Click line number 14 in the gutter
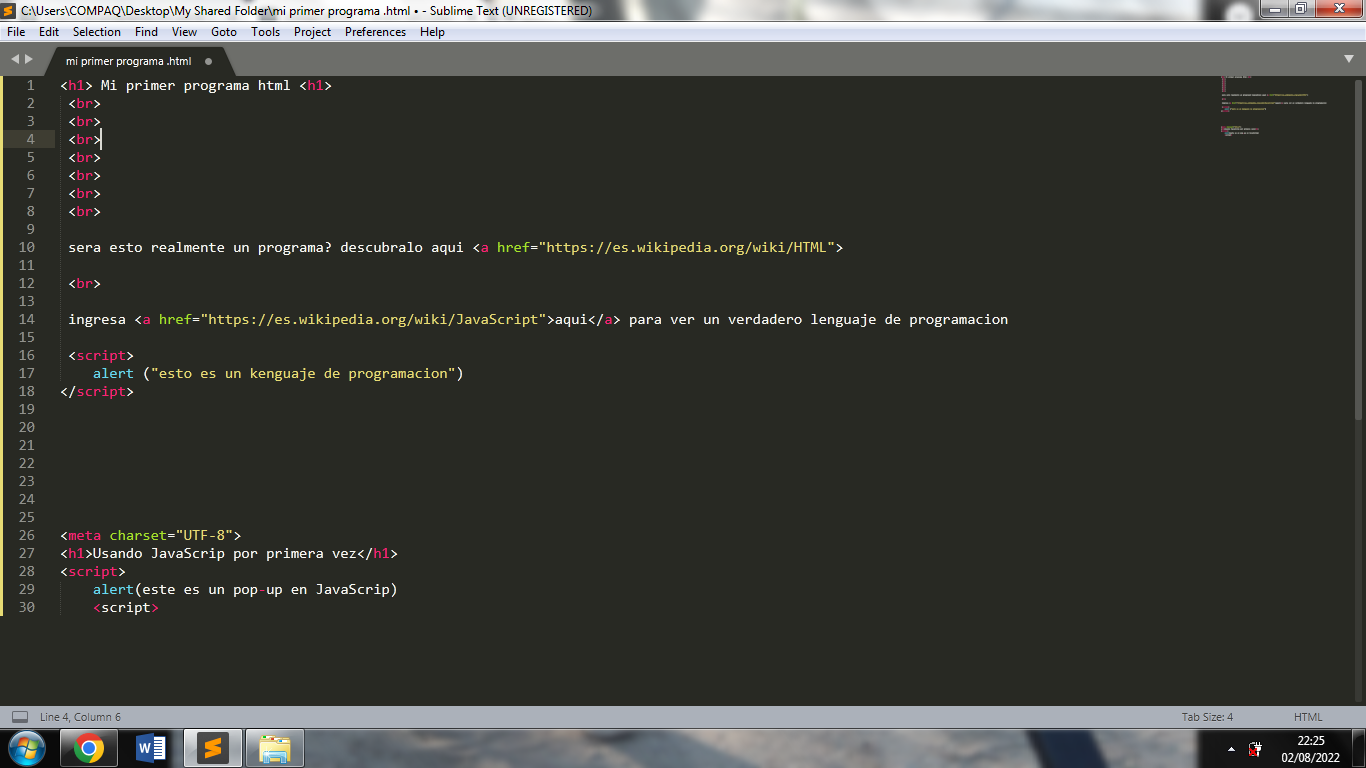Viewport: 1366px width, 768px height. [x=26, y=319]
